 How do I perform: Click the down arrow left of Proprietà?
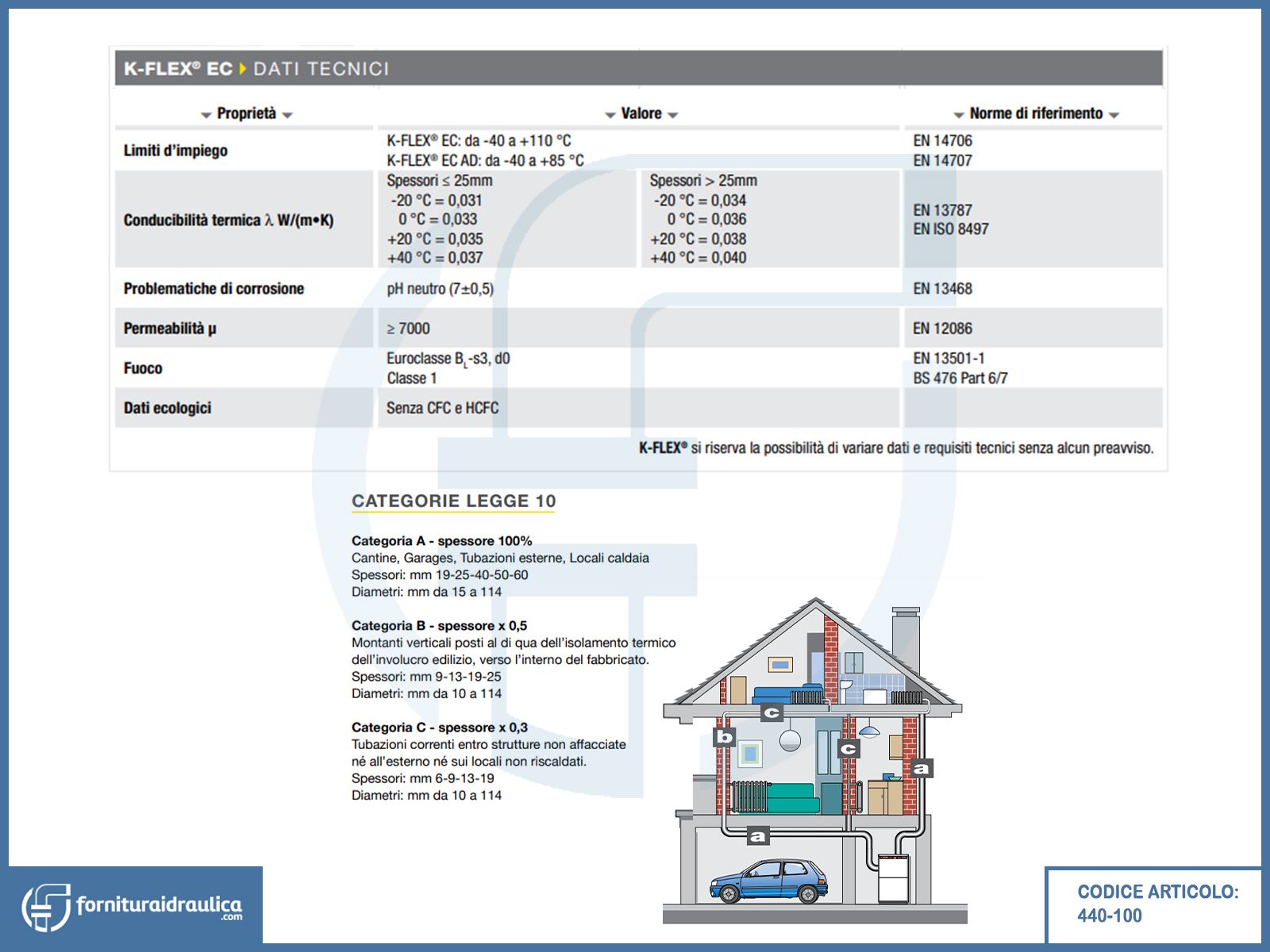207,115
